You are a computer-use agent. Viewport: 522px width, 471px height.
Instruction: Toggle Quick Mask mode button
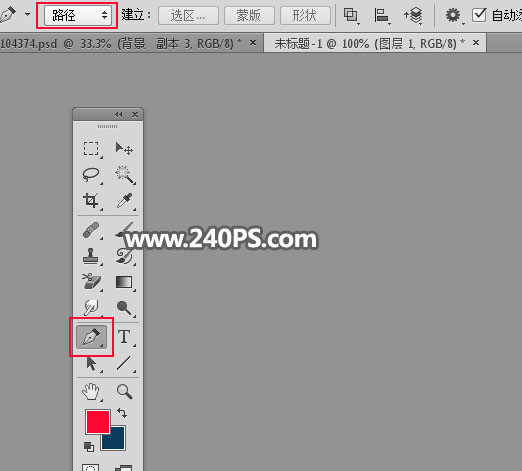(x=90, y=467)
